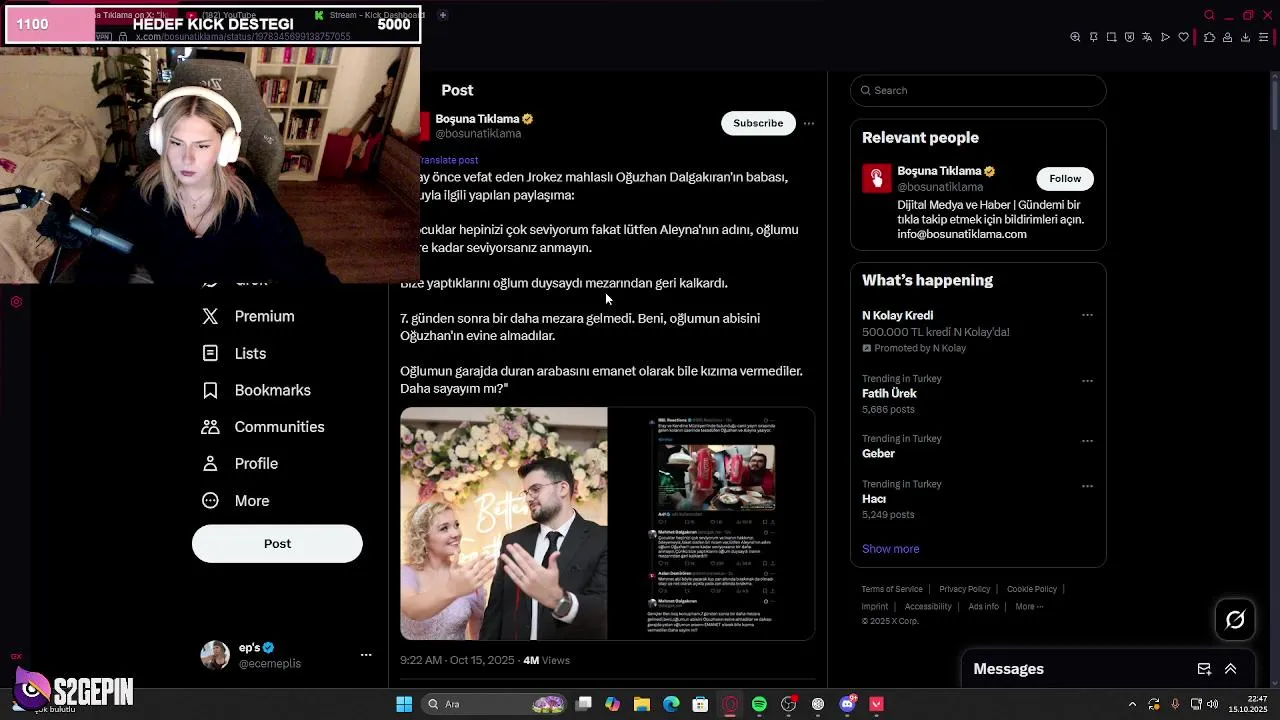Screen dimensions: 1280x720
Task: Open the Grok floating button
Action: [x=1235, y=619]
